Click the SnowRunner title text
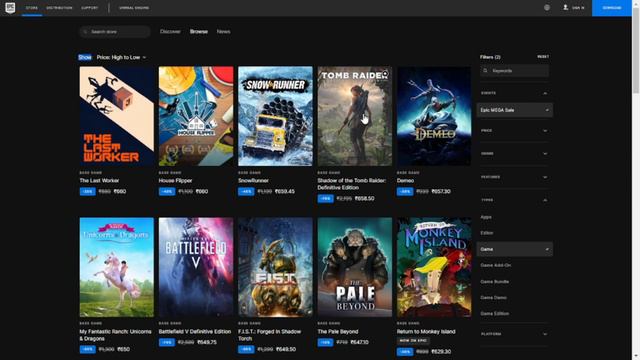This screenshot has width=640, height=360. (x=253, y=180)
